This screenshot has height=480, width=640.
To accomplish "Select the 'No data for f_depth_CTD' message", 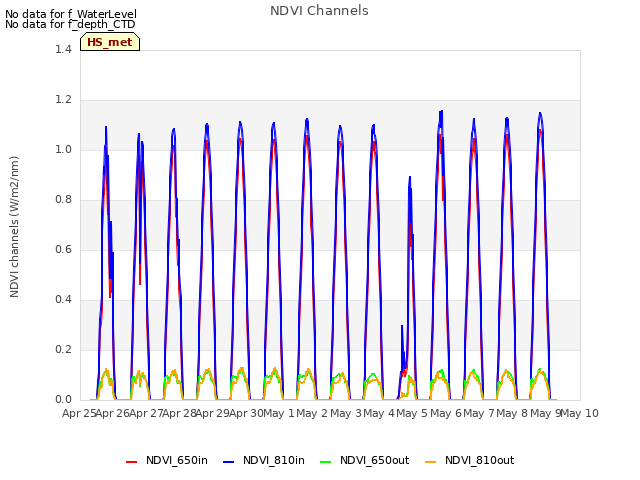I will pos(70,24).
